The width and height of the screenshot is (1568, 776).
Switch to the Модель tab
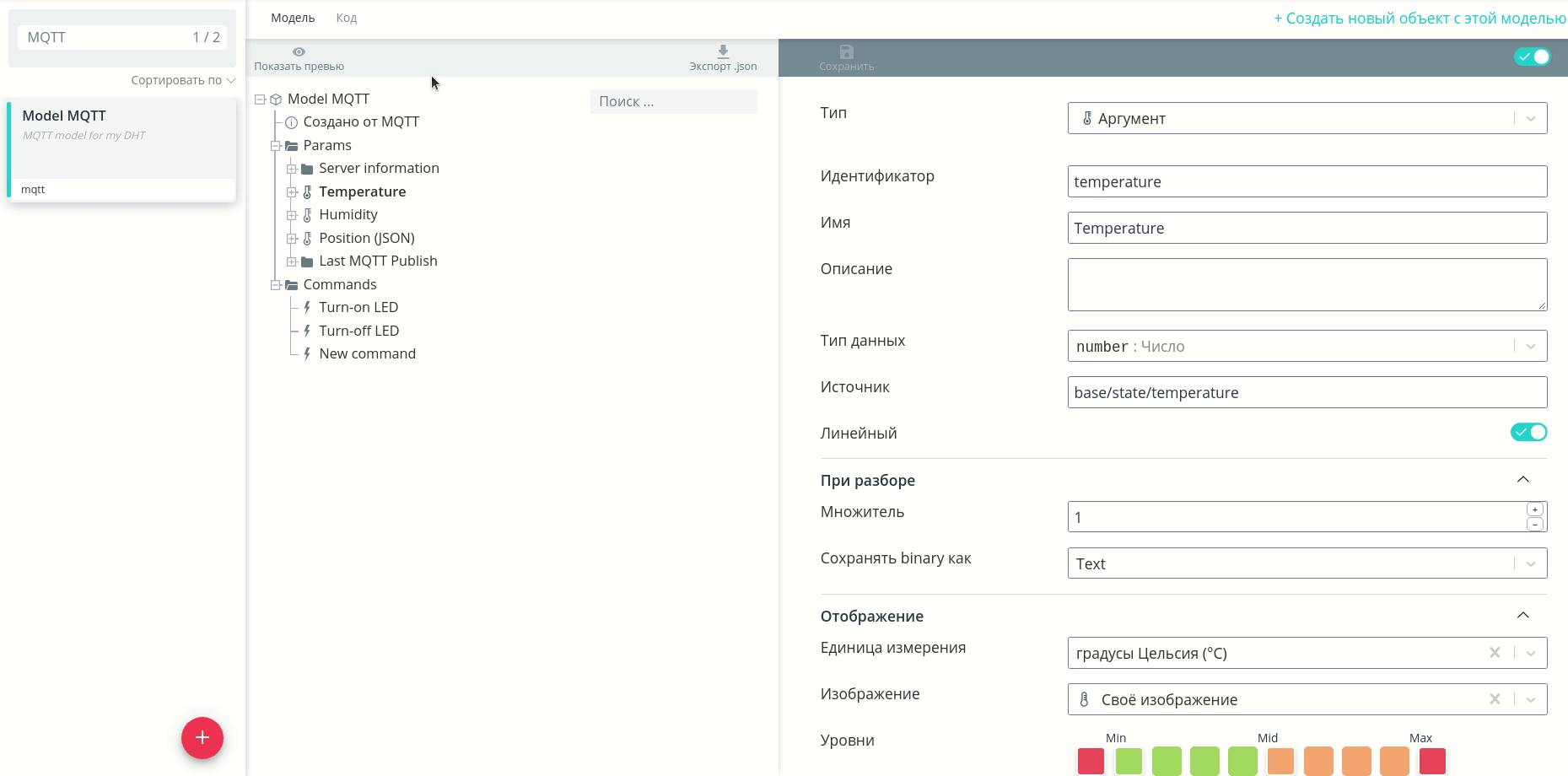293,18
